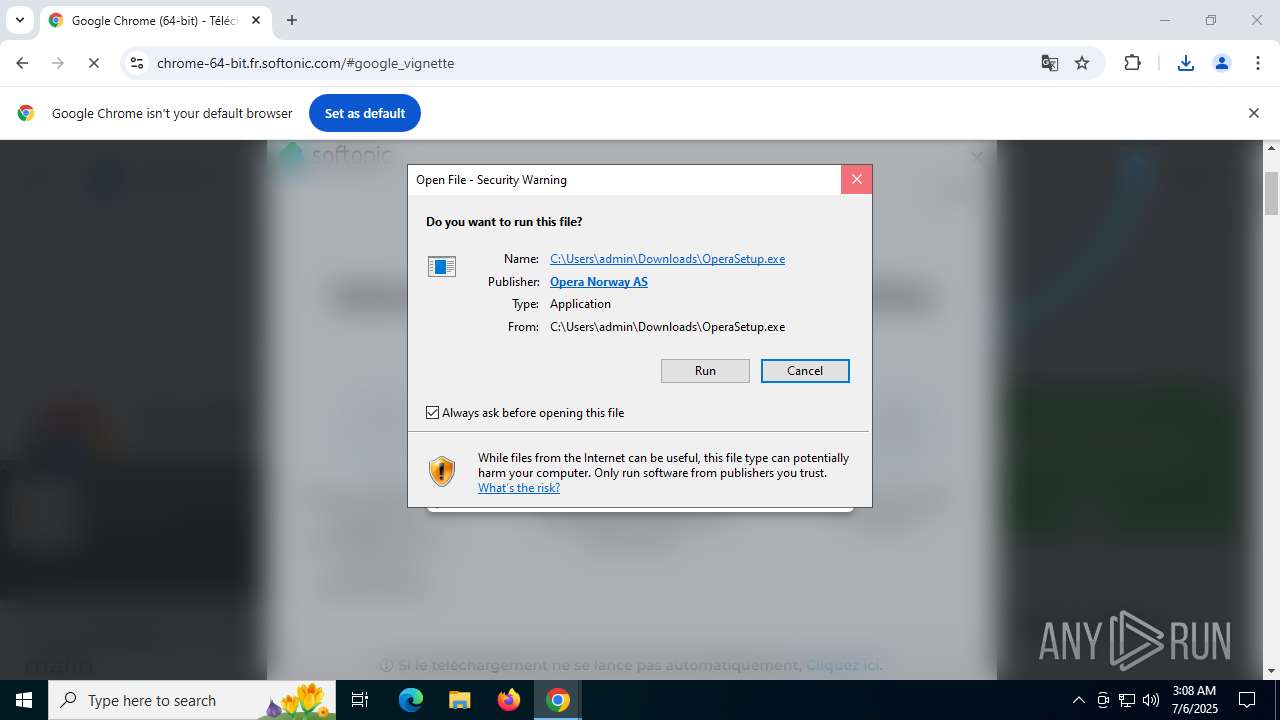
Task: Show Chrome downloads panel
Action: click(x=1185, y=63)
